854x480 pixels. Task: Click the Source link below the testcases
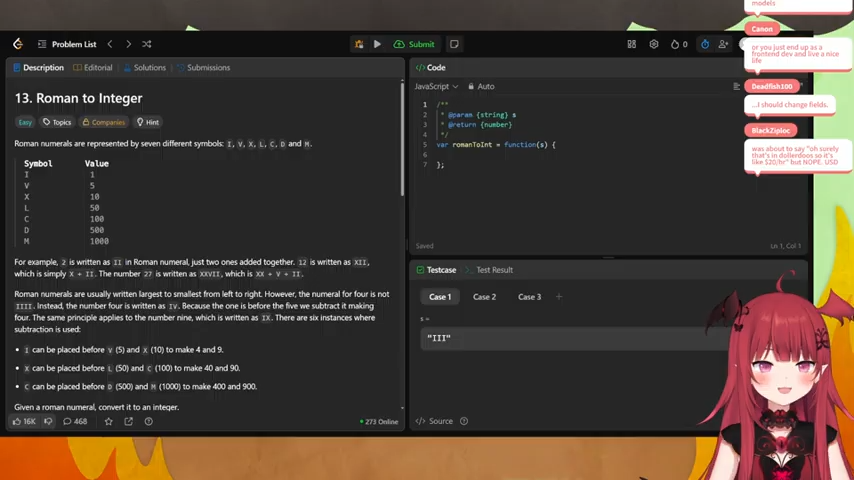pyautogui.click(x=435, y=421)
